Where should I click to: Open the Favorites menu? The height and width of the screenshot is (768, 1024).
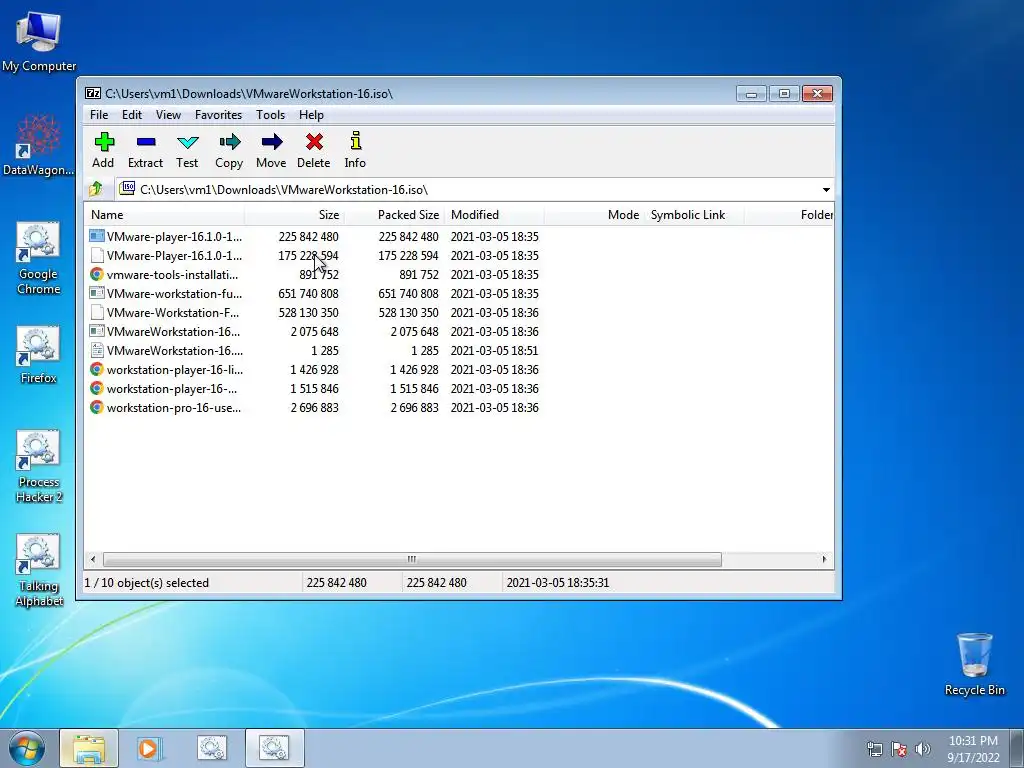[x=218, y=114]
